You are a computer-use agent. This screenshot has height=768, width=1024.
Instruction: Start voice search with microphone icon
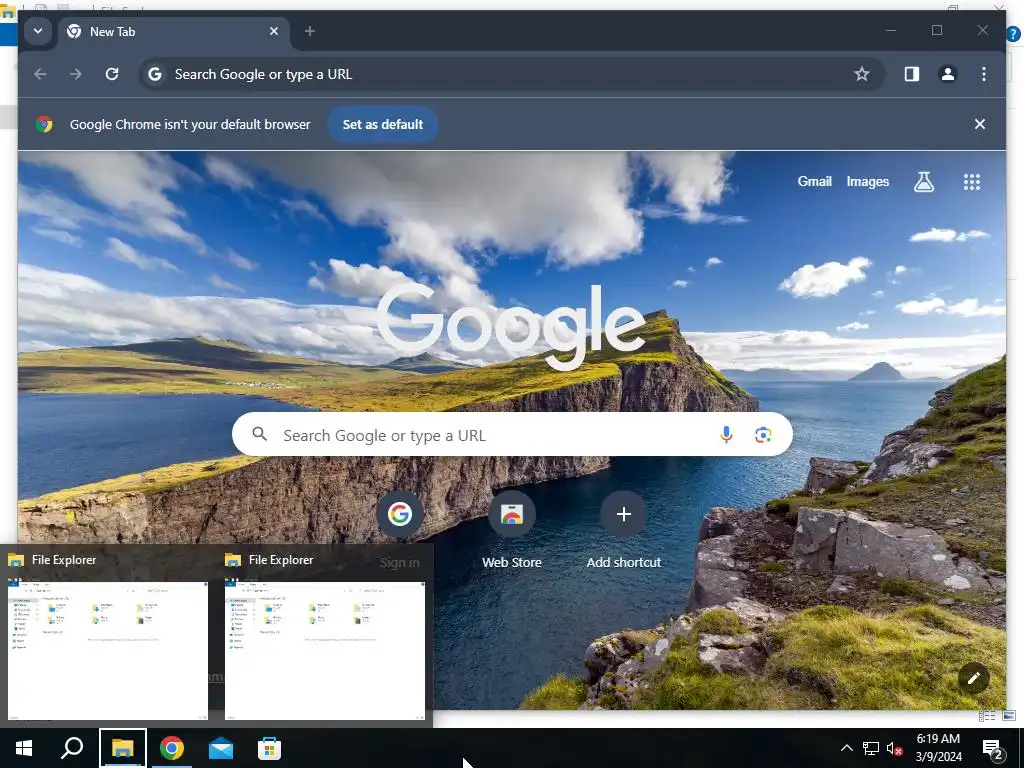coord(726,435)
